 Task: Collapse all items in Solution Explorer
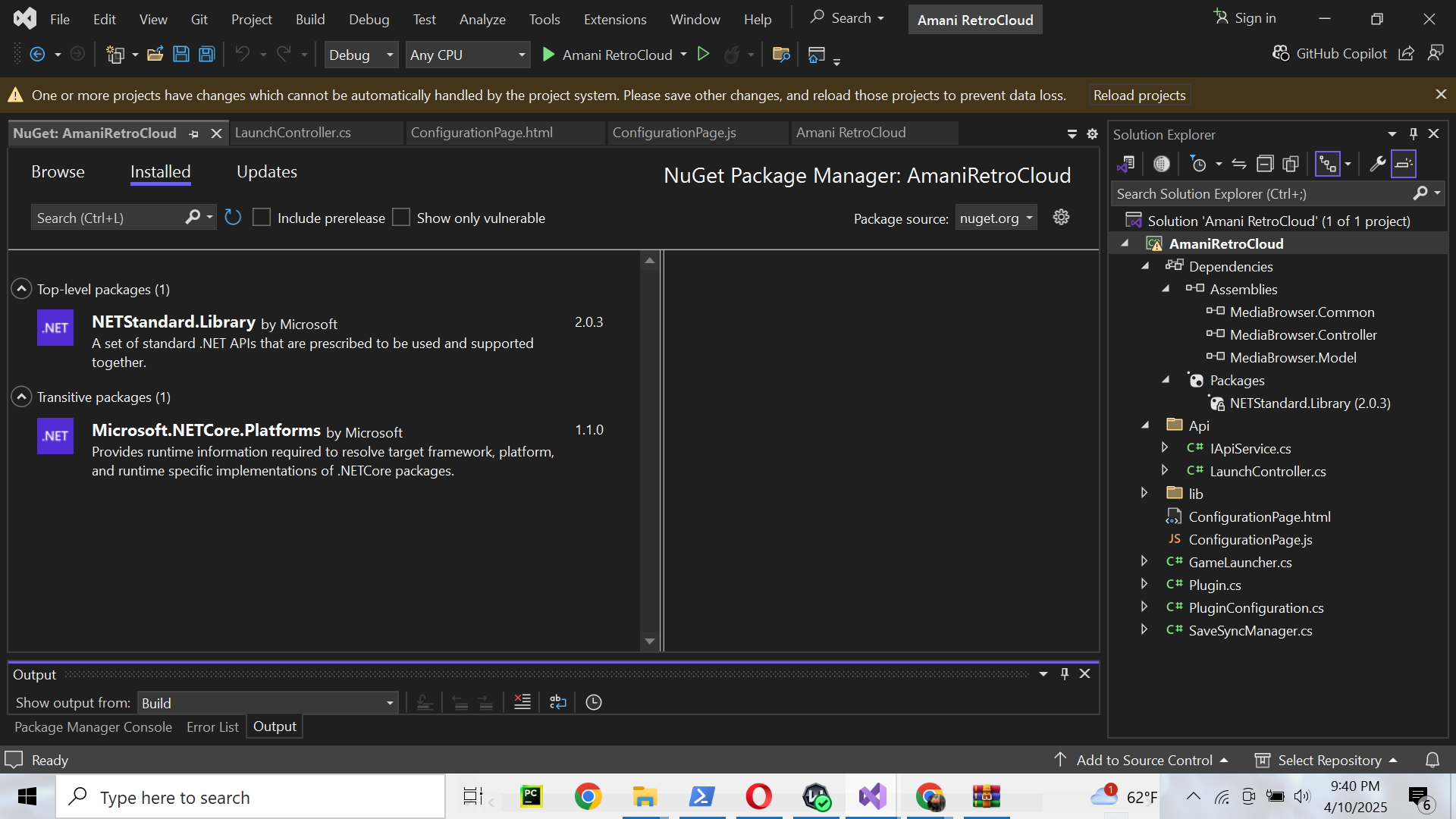coord(1266,163)
